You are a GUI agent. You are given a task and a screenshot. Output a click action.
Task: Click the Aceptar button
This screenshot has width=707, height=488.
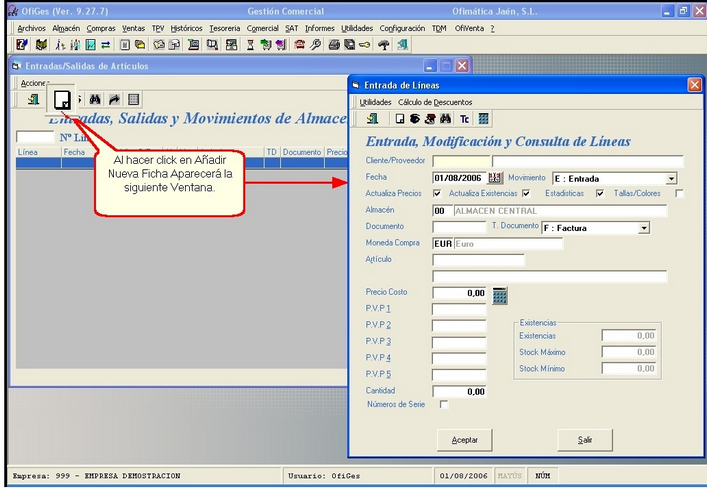click(464, 440)
